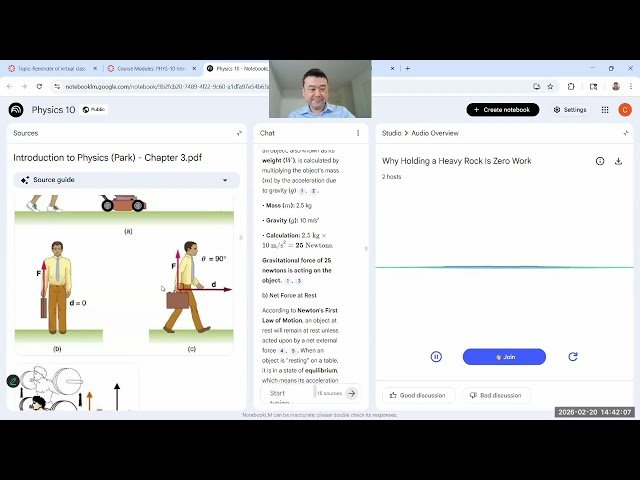Rate as Good discussion
Image resolution: width=640 pixels, height=480 pixels.
click(x=418, y=395)
